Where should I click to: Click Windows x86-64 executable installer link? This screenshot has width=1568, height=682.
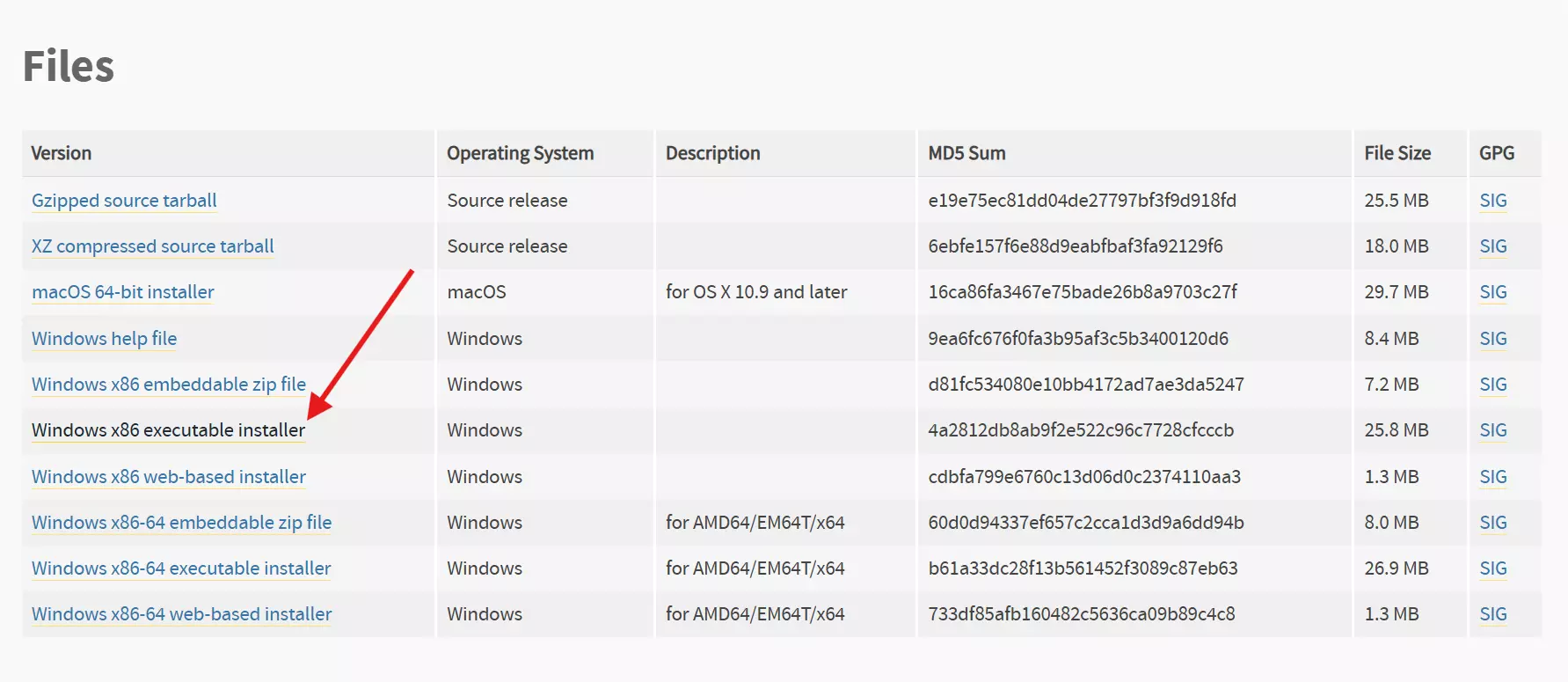(x=181, y=568)
